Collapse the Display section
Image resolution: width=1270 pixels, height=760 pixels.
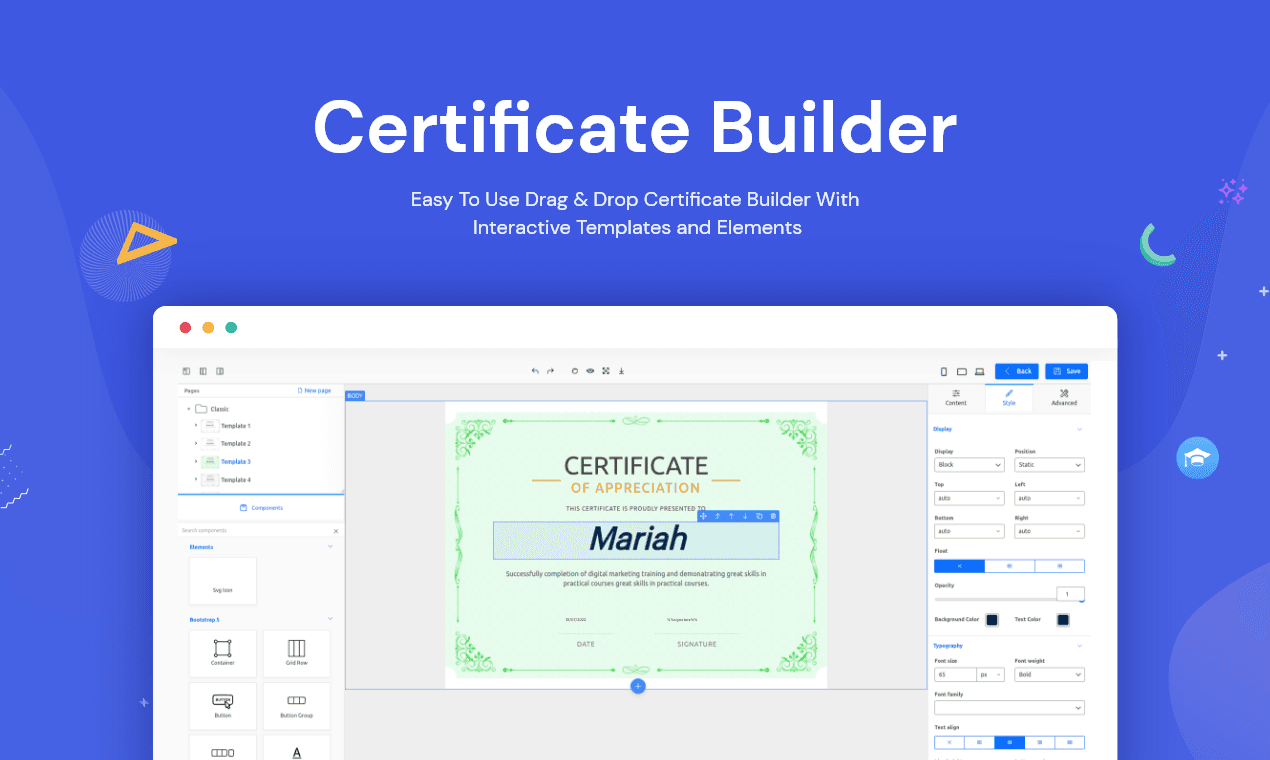pyautogui.click(x=1080, y=429)
